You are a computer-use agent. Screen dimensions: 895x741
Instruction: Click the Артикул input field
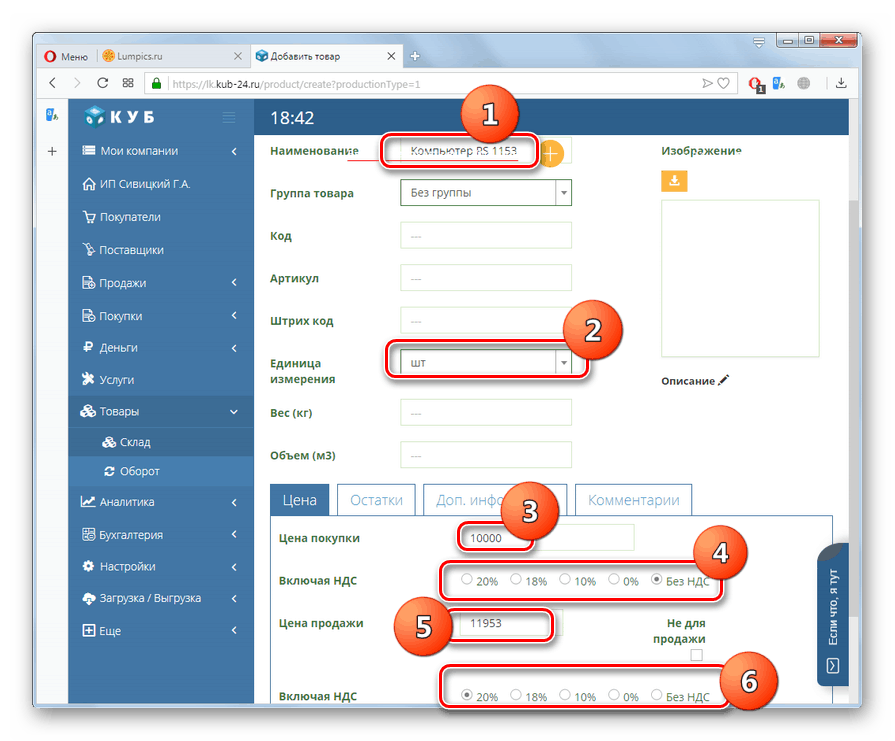[x=486, y=278]
